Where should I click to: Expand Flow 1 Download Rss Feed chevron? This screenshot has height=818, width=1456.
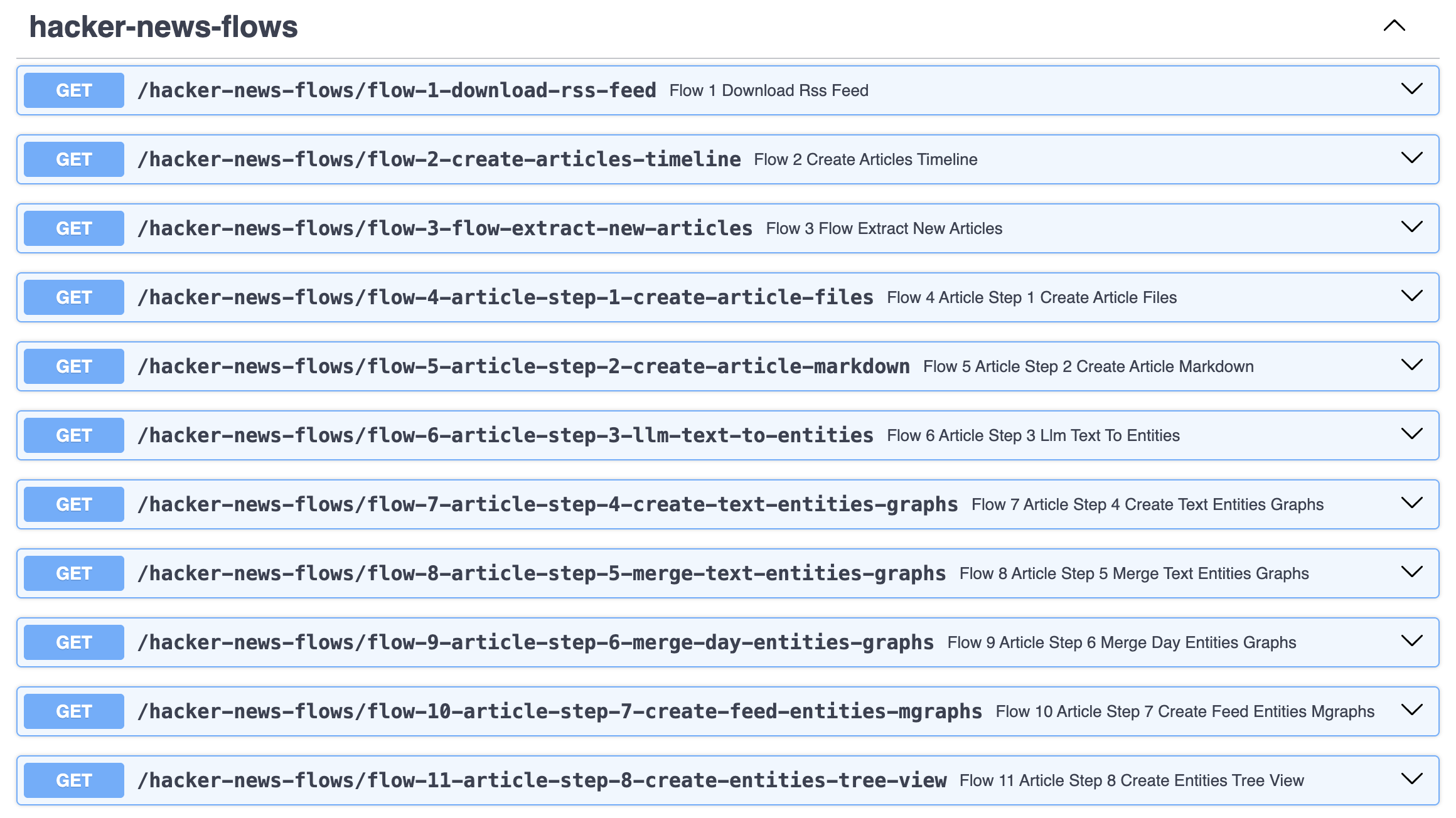click(1411, 89)
